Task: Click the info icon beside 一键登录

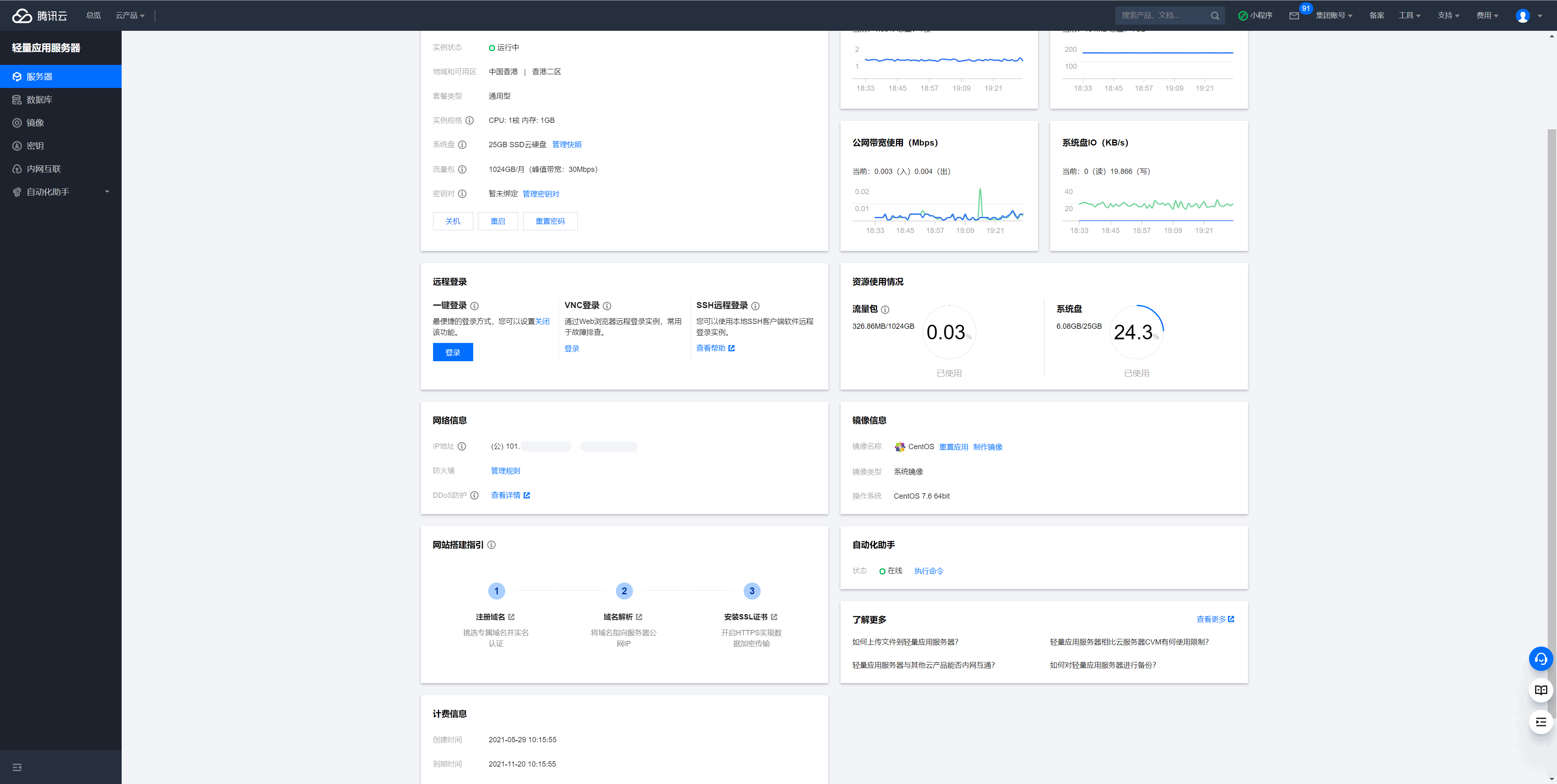Action: tap(474, 306)
